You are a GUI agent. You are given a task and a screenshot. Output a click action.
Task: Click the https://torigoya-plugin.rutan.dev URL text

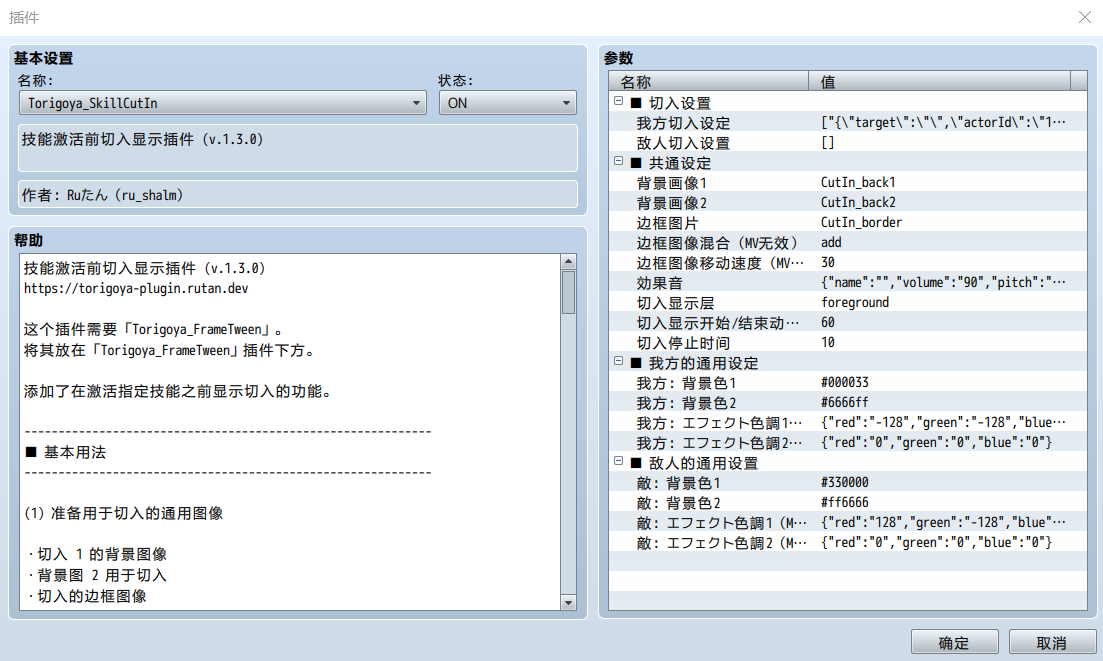click(136, 288)
